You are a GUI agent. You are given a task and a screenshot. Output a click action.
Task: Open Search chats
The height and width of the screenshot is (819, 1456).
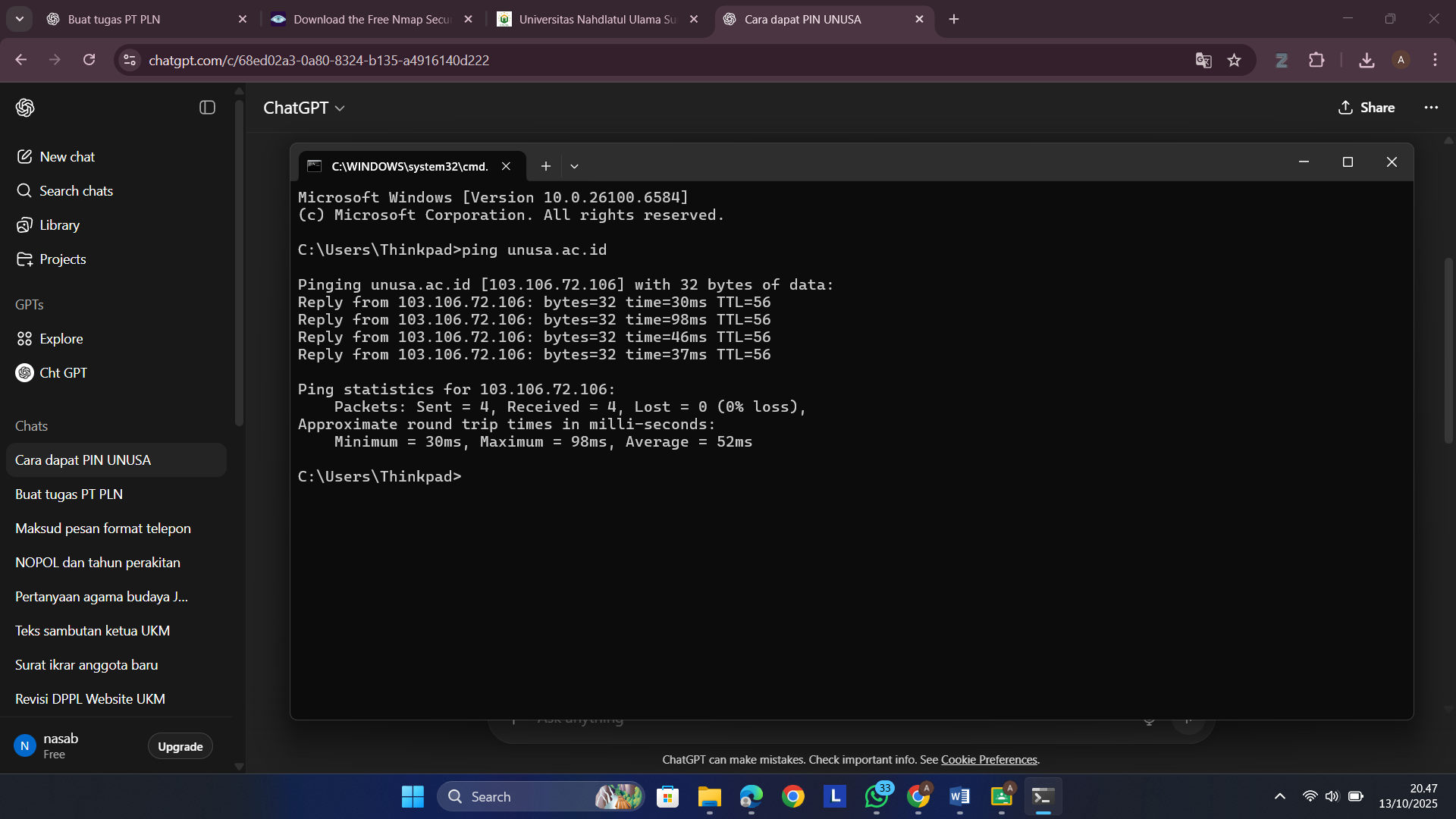tap(76, 191)
